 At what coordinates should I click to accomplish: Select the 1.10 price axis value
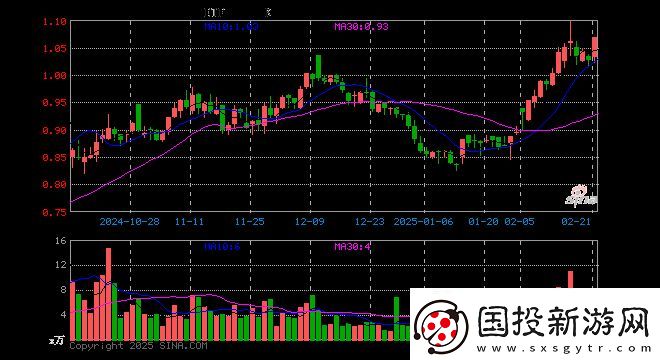point(55,21)
